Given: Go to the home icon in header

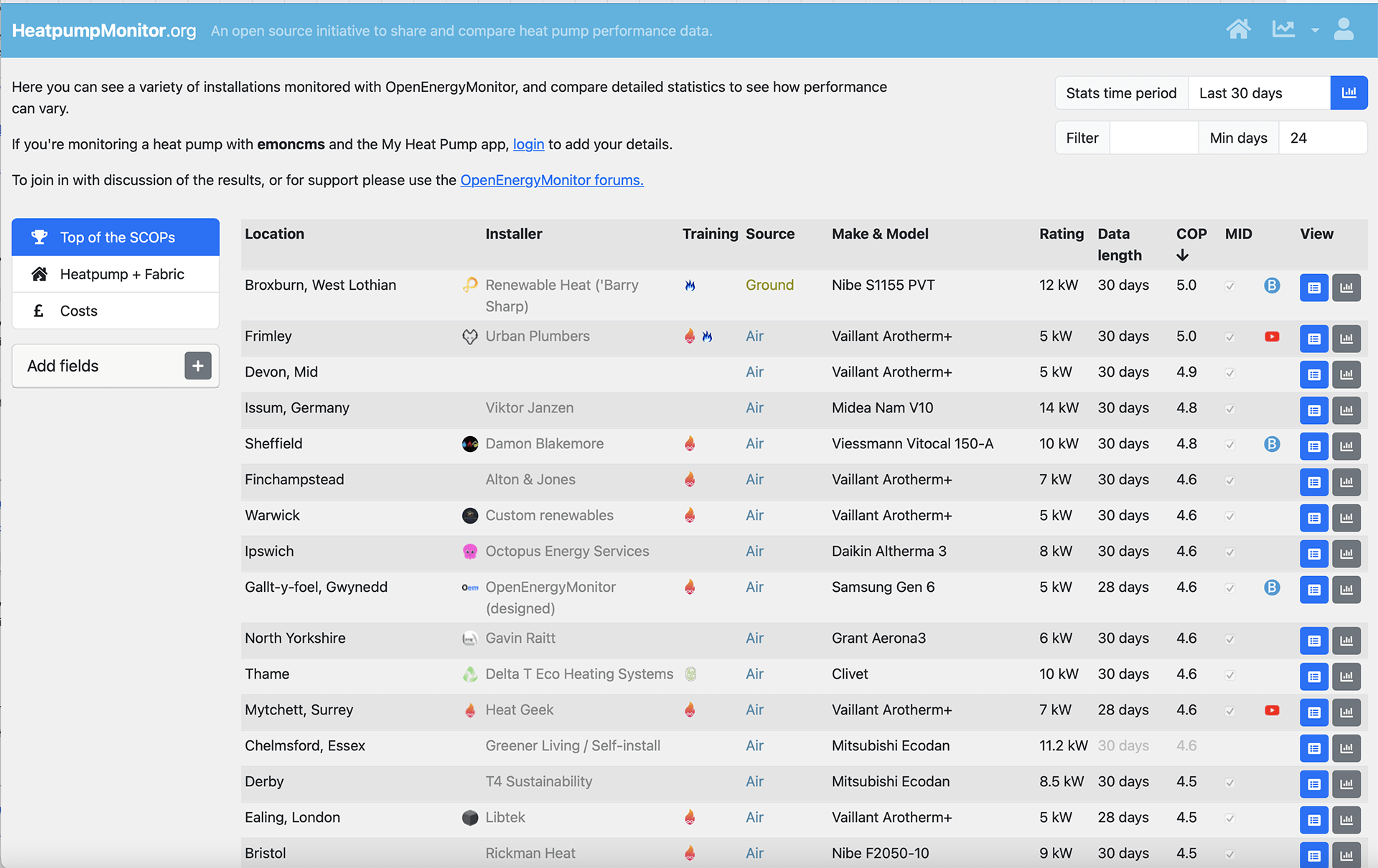Looking at the screenshot, I should click(1238, 30).
